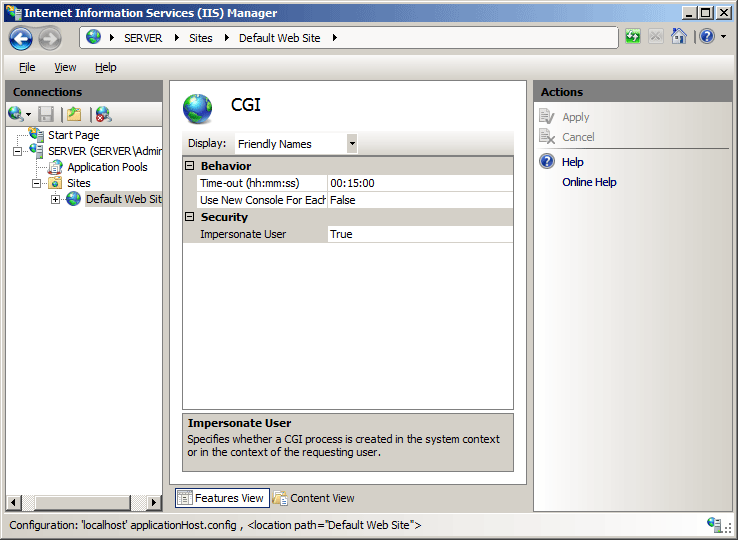The height and width of the screenshot is (540, 738).
Task: Click the Refresh Page icon in address bar
Action: point(633,37)
